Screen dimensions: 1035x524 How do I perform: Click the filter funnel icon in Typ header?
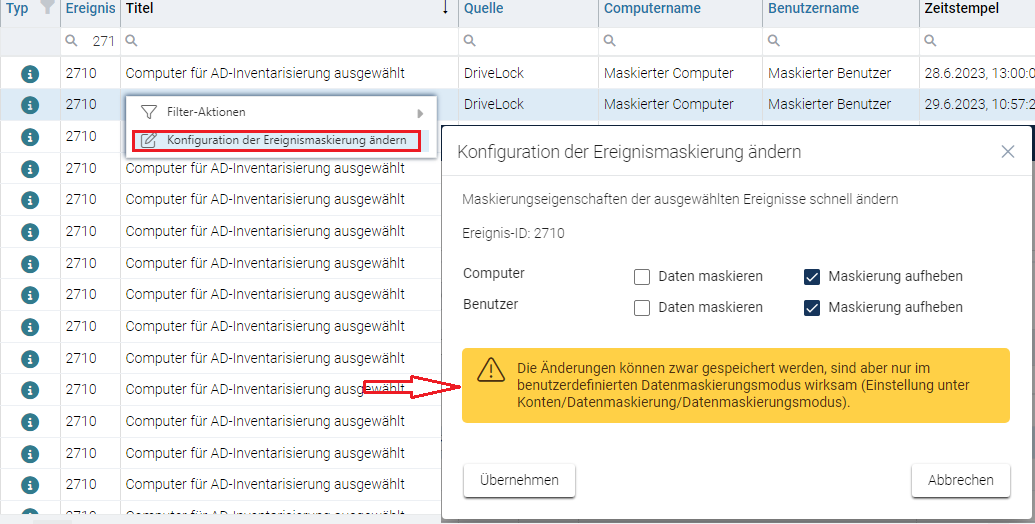point(46,8)
